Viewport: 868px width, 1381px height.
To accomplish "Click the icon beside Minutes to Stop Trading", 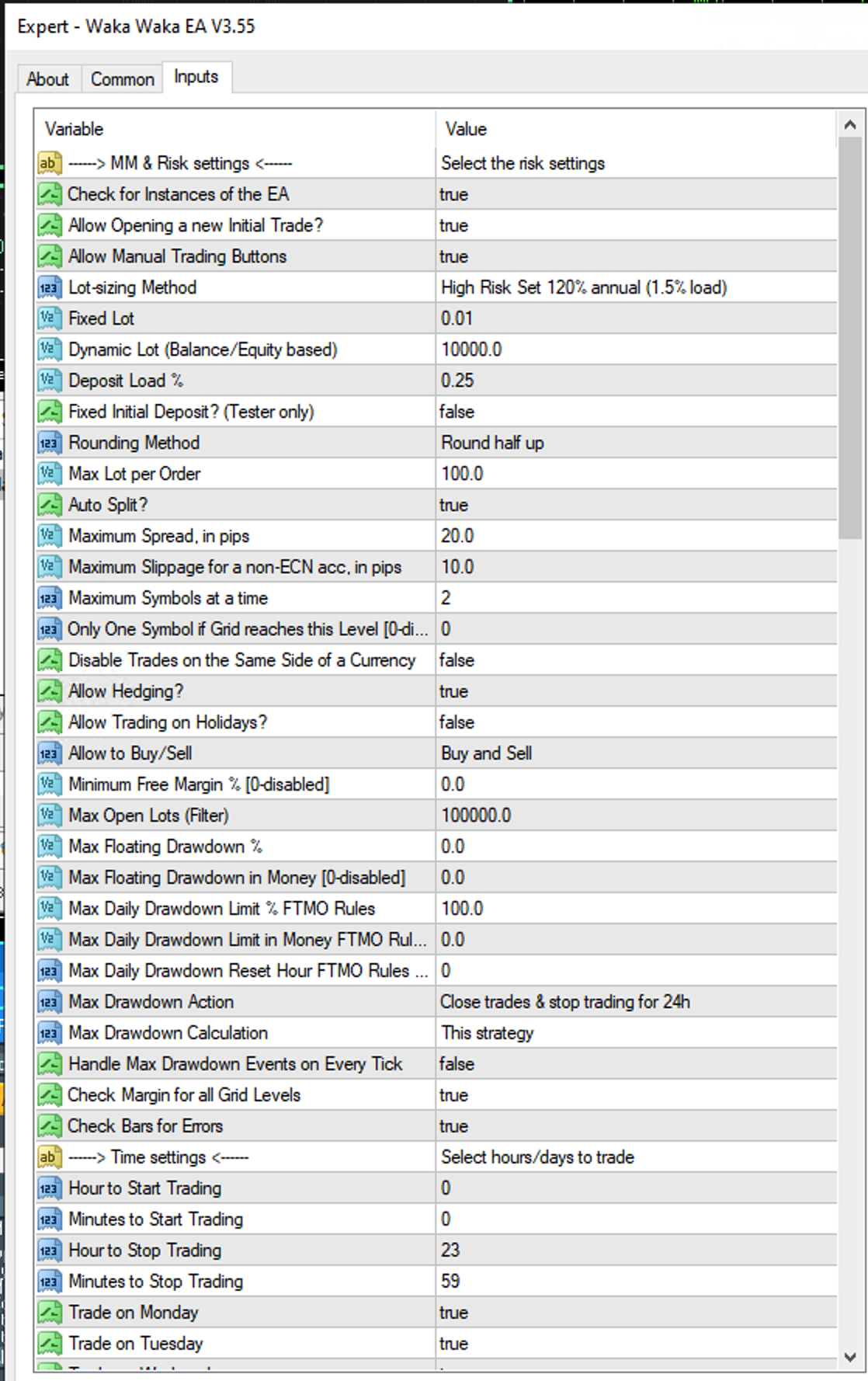I will click(x=49, y=1282).
